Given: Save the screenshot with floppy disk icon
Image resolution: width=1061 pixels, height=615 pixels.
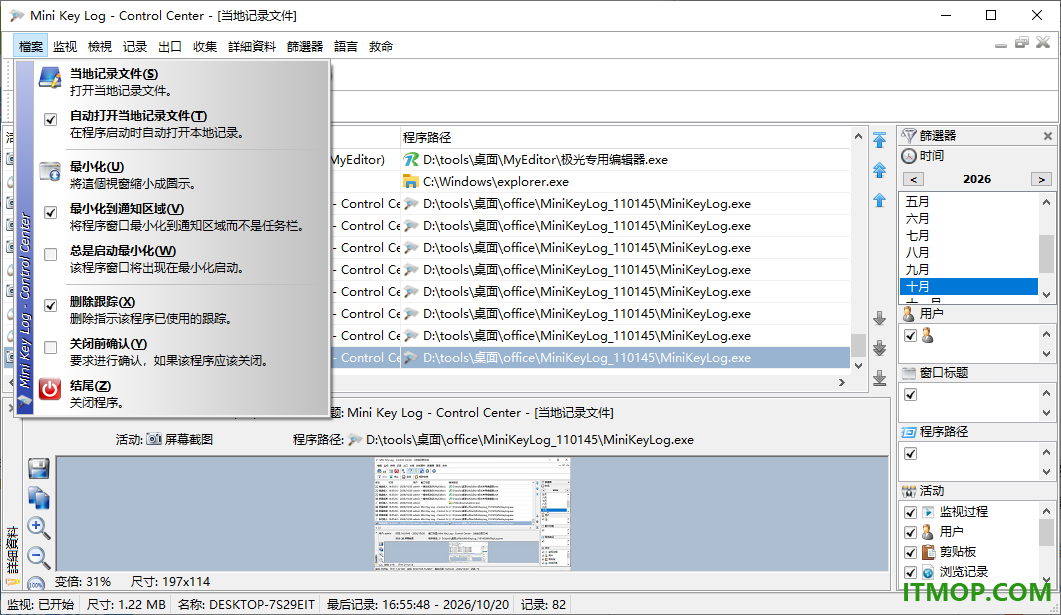Looking at the screenshot, I should tap(39, 469).
